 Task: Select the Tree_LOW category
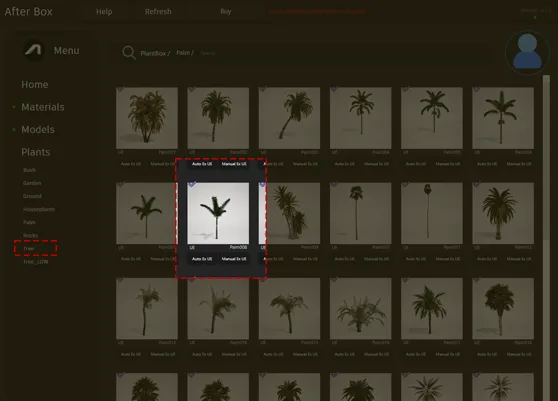(x=36, y=262)
